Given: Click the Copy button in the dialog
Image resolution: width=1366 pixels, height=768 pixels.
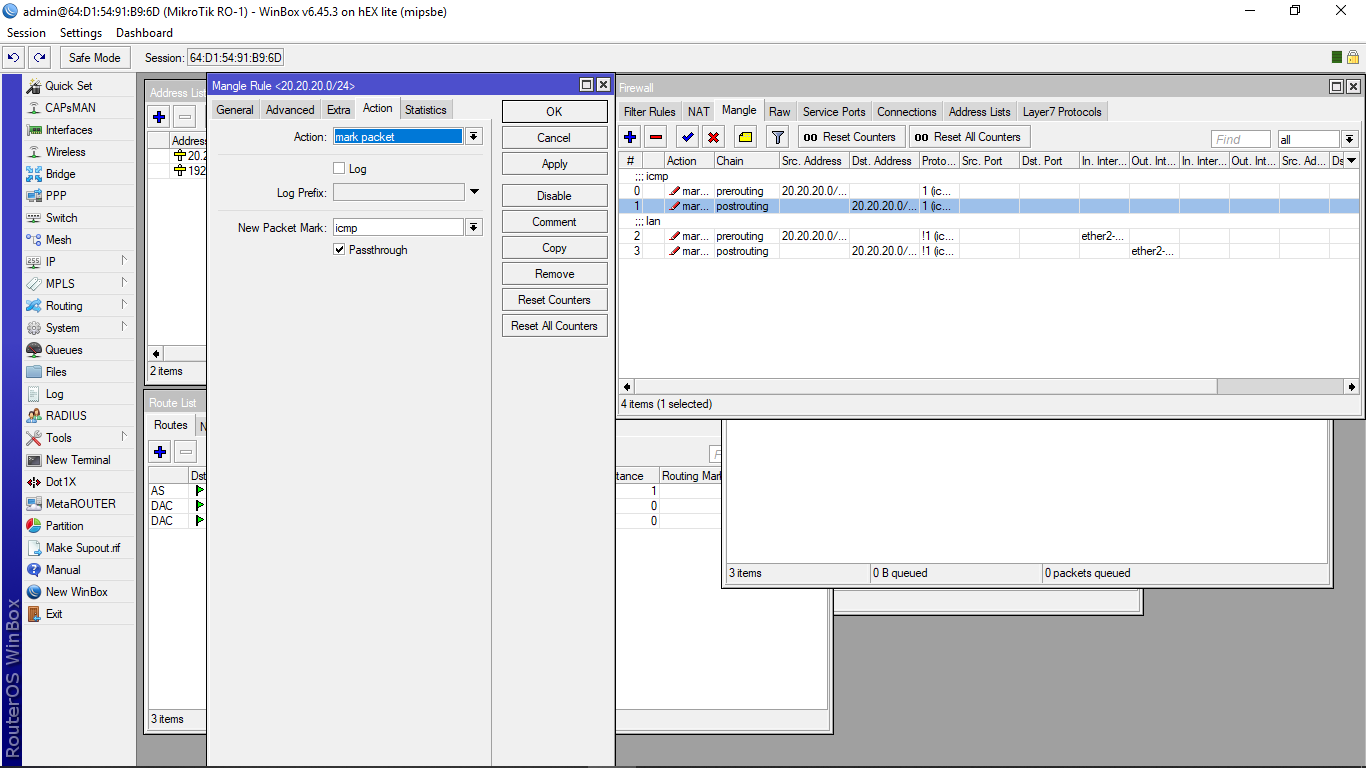Looking at the screenshot, I should pos(554,248).
